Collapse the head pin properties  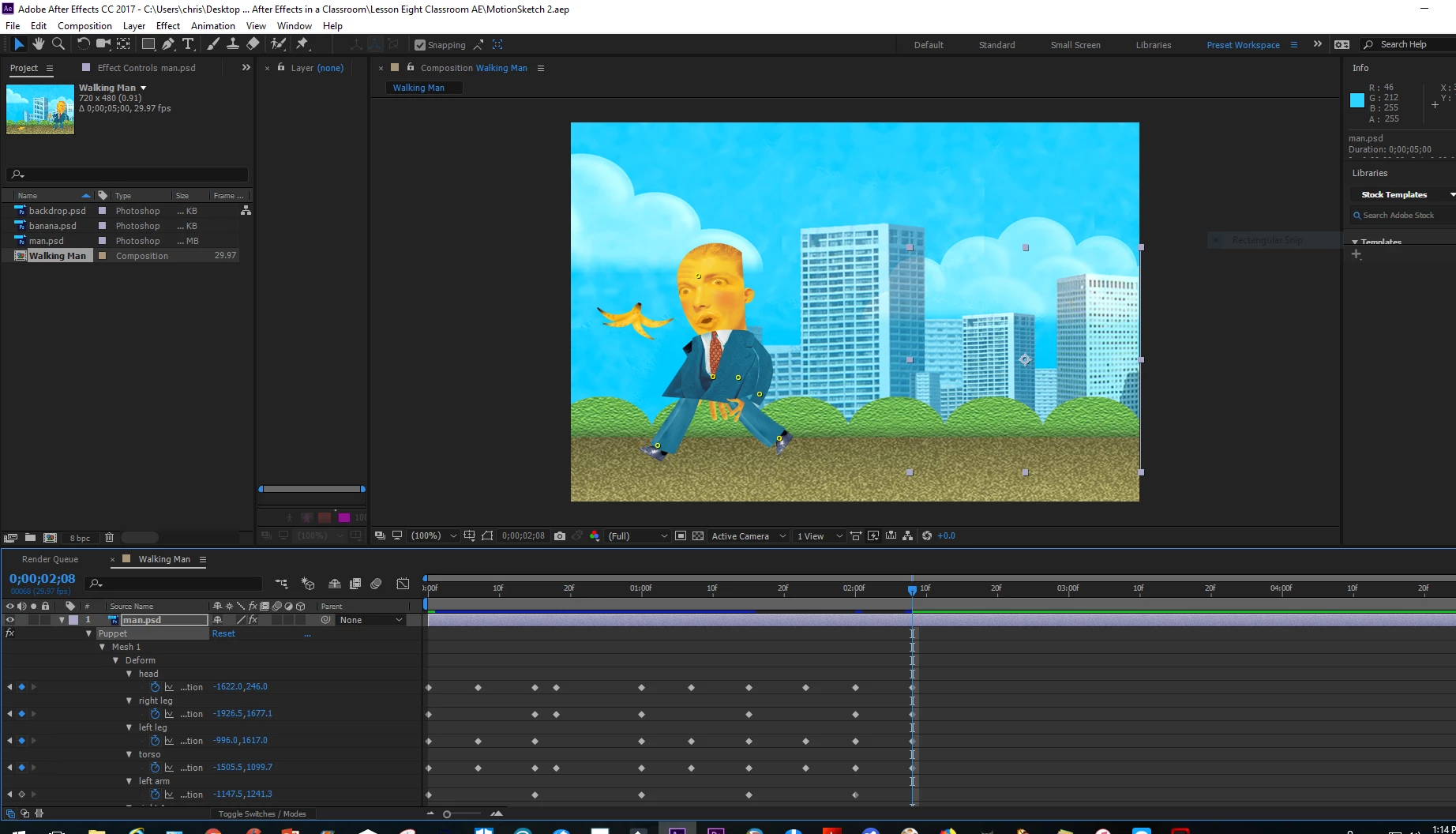coord(129,674)
